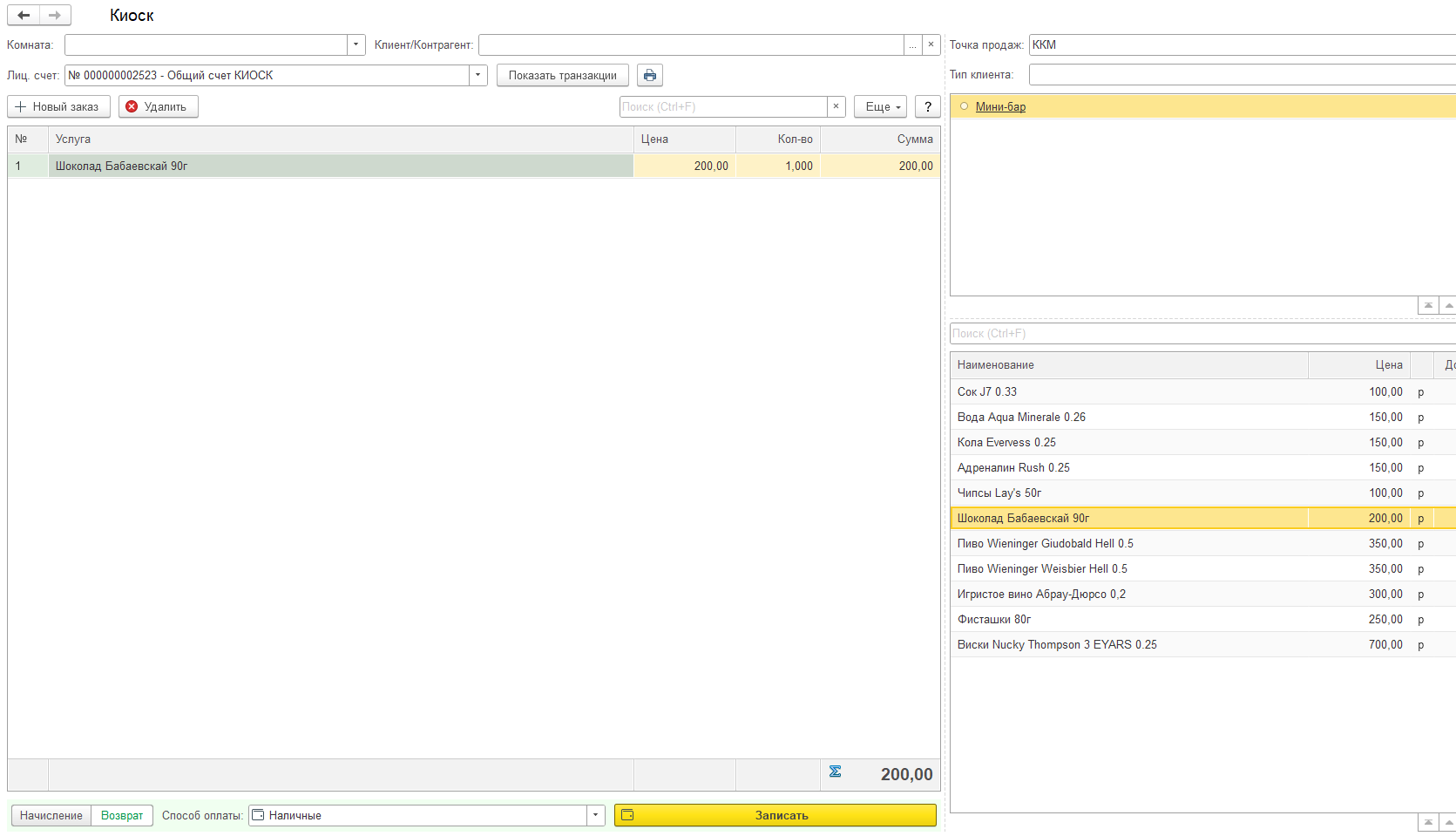1456x836 pixels.
Task: Select Фисташки 80г
Action: (1202, 619)
